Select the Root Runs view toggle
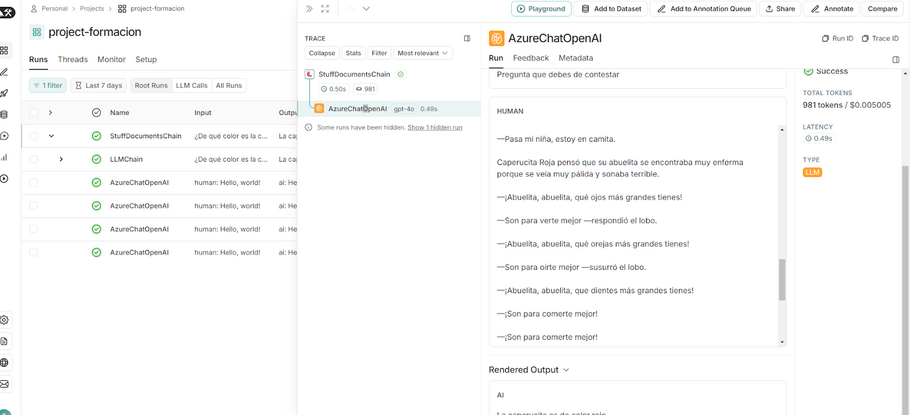The image size is (910, 415). pyautogui.click(x=151, y=85)
